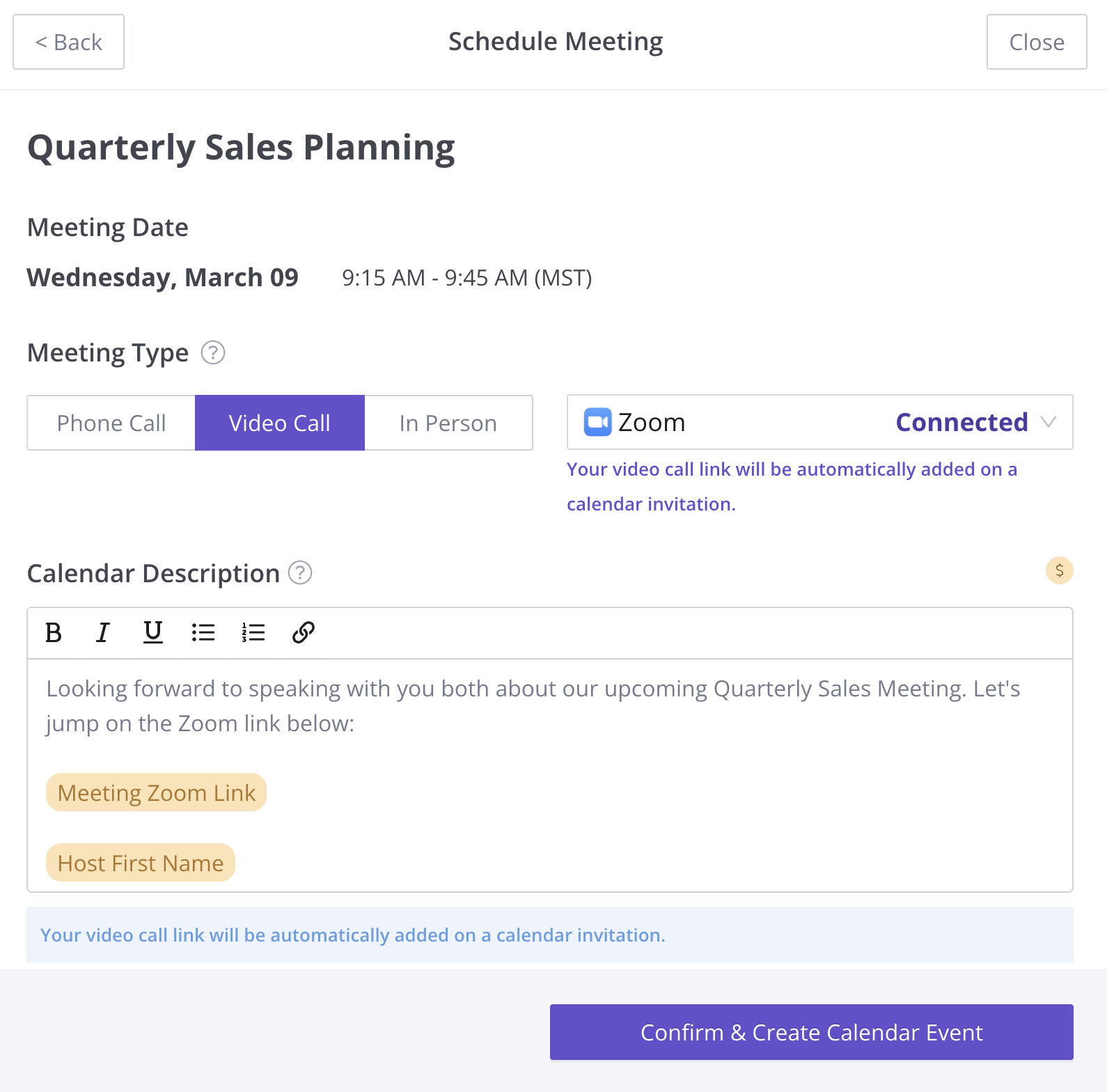Image resolution: width=1107 pixels, height=1092 pixels.
Task: Insert a bulleted list
Action: pos(203,632)
